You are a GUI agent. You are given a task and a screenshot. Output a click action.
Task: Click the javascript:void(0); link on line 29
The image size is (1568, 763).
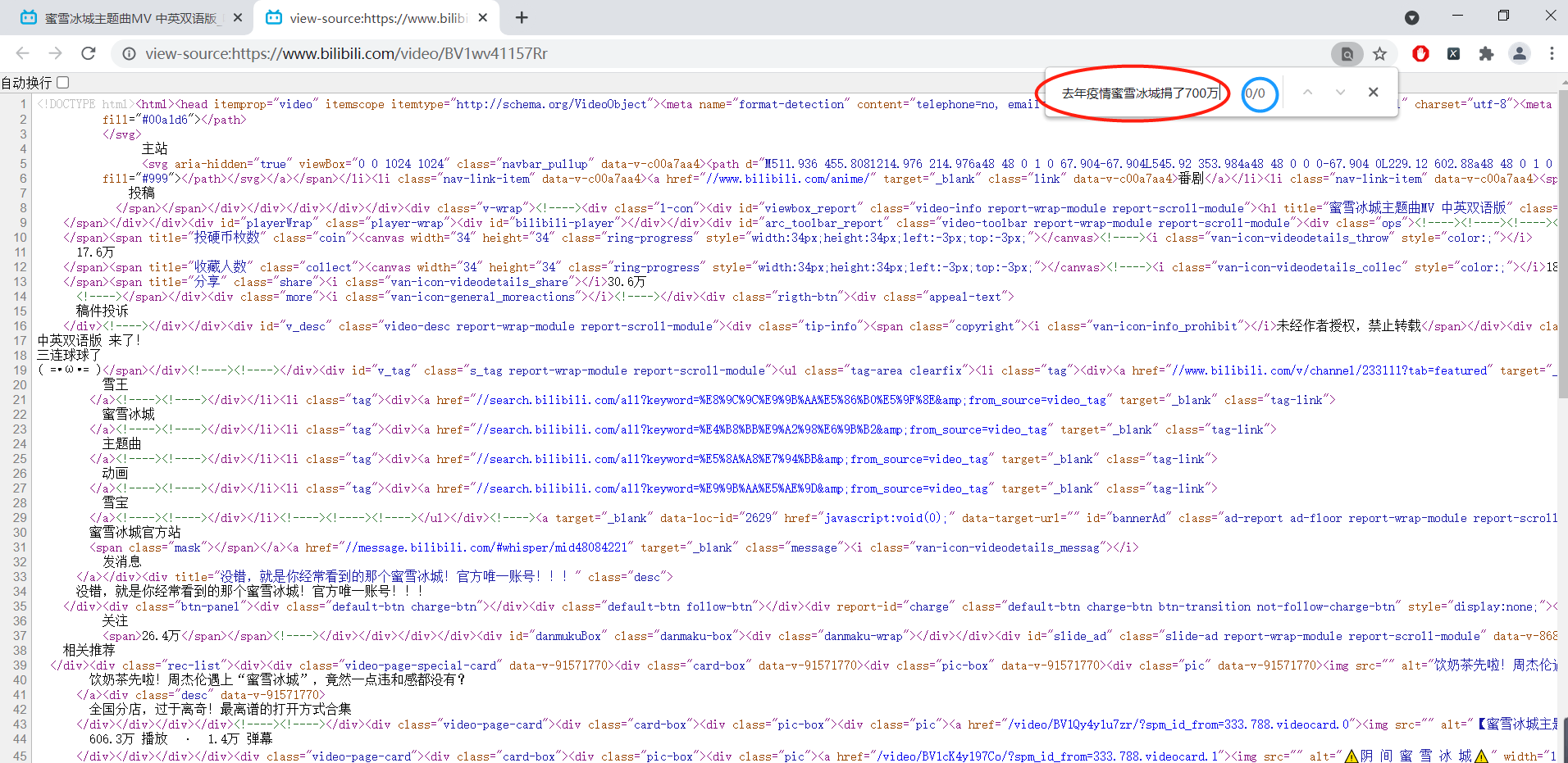883,518
